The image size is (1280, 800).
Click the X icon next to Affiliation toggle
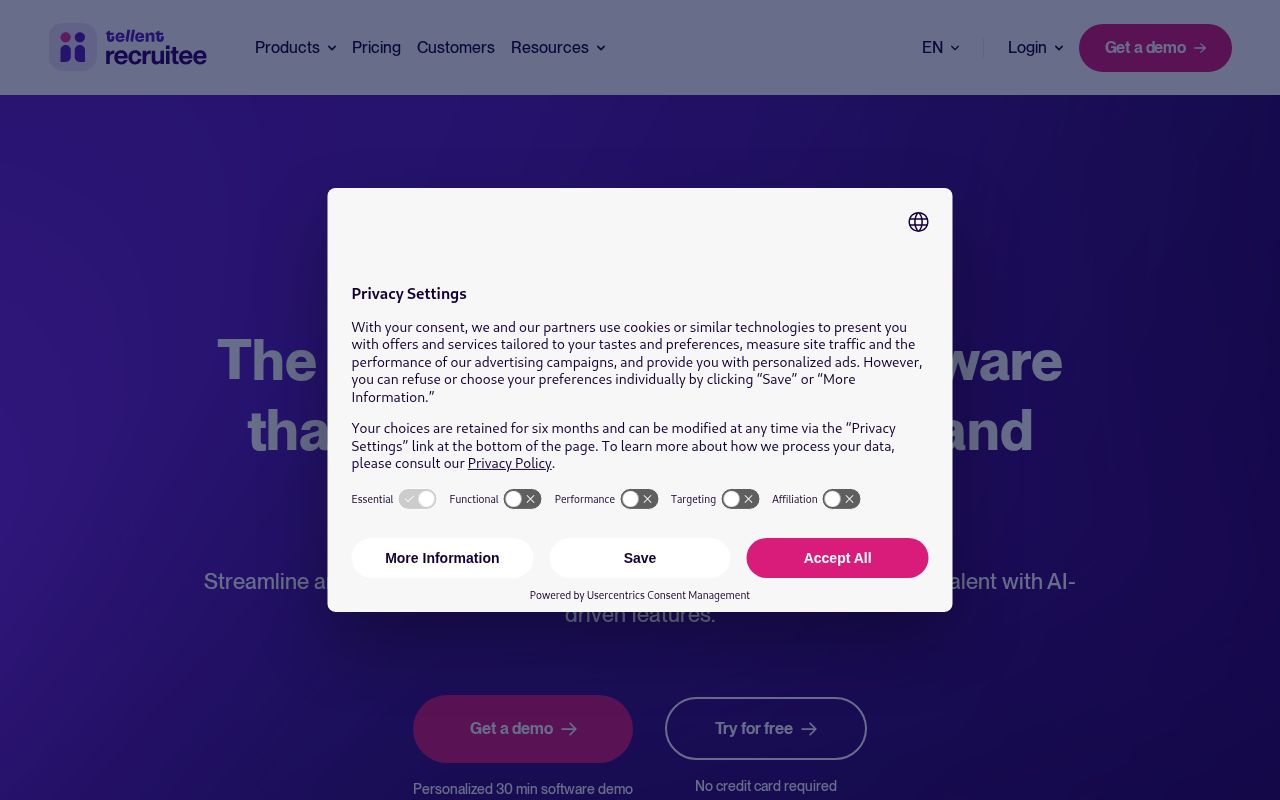coord(850,499)
